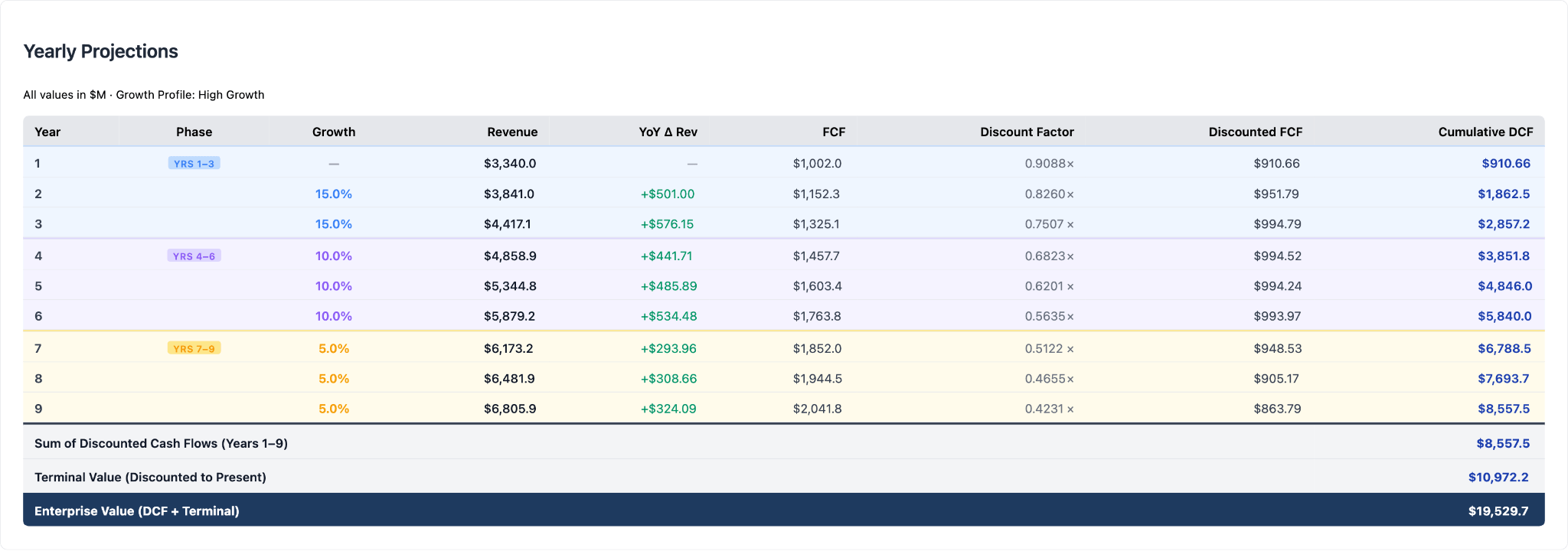Click the FCF column header

[834, 132]
